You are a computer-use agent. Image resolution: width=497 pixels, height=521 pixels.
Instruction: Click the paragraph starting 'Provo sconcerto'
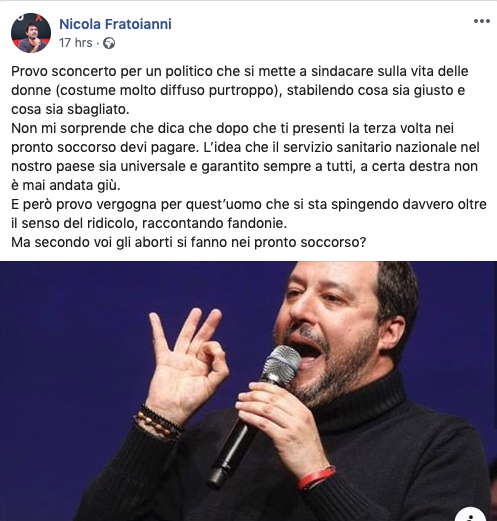(240, 90)
